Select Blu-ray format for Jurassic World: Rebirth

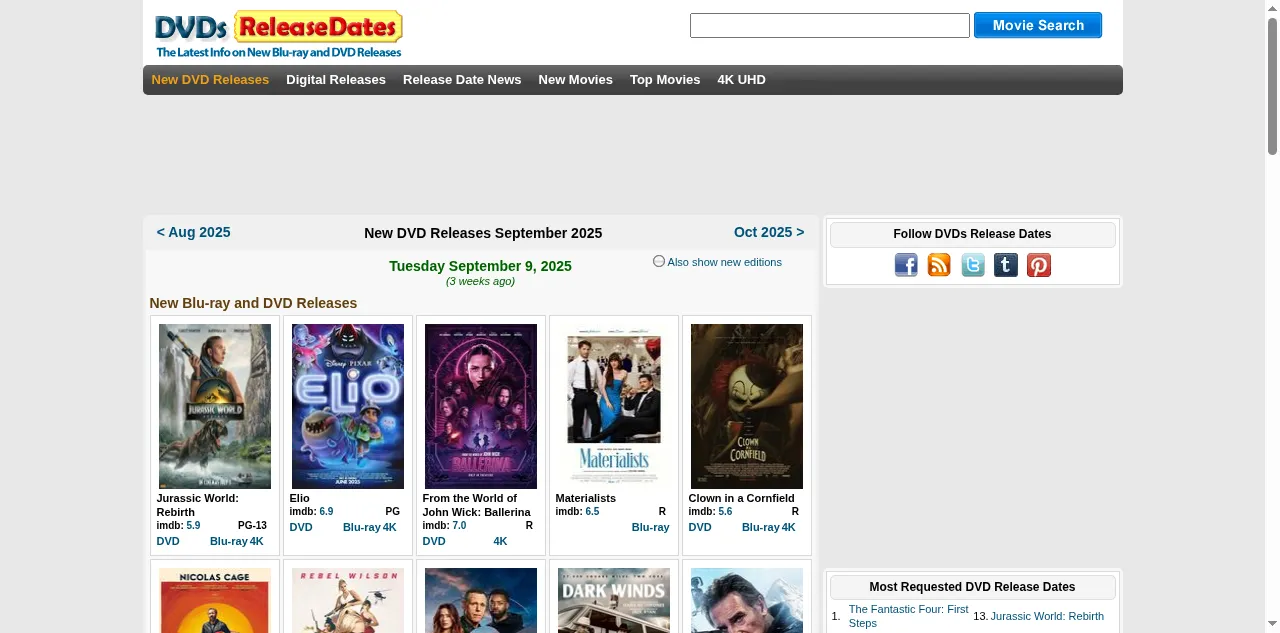click(228, 541)
